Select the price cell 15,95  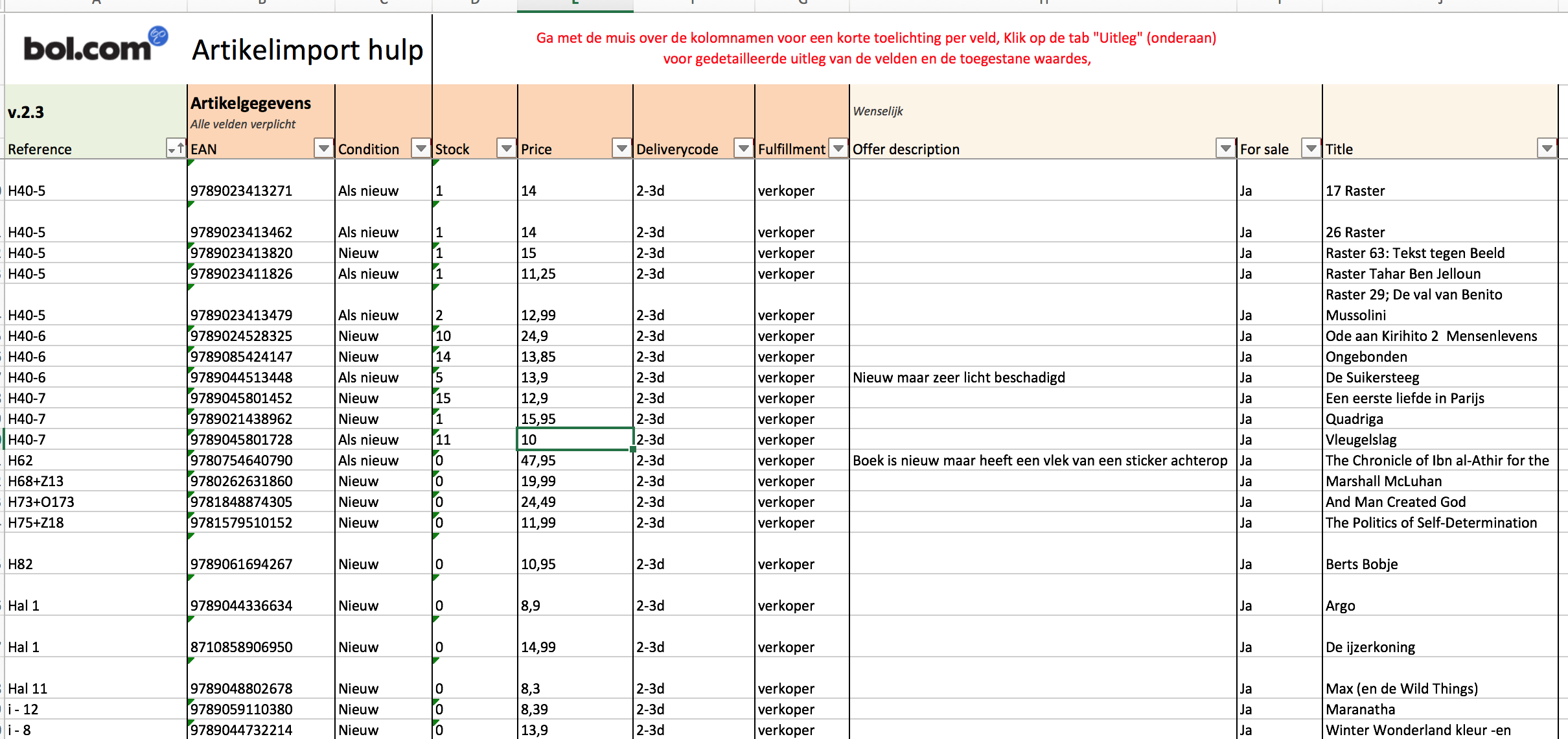575,419
